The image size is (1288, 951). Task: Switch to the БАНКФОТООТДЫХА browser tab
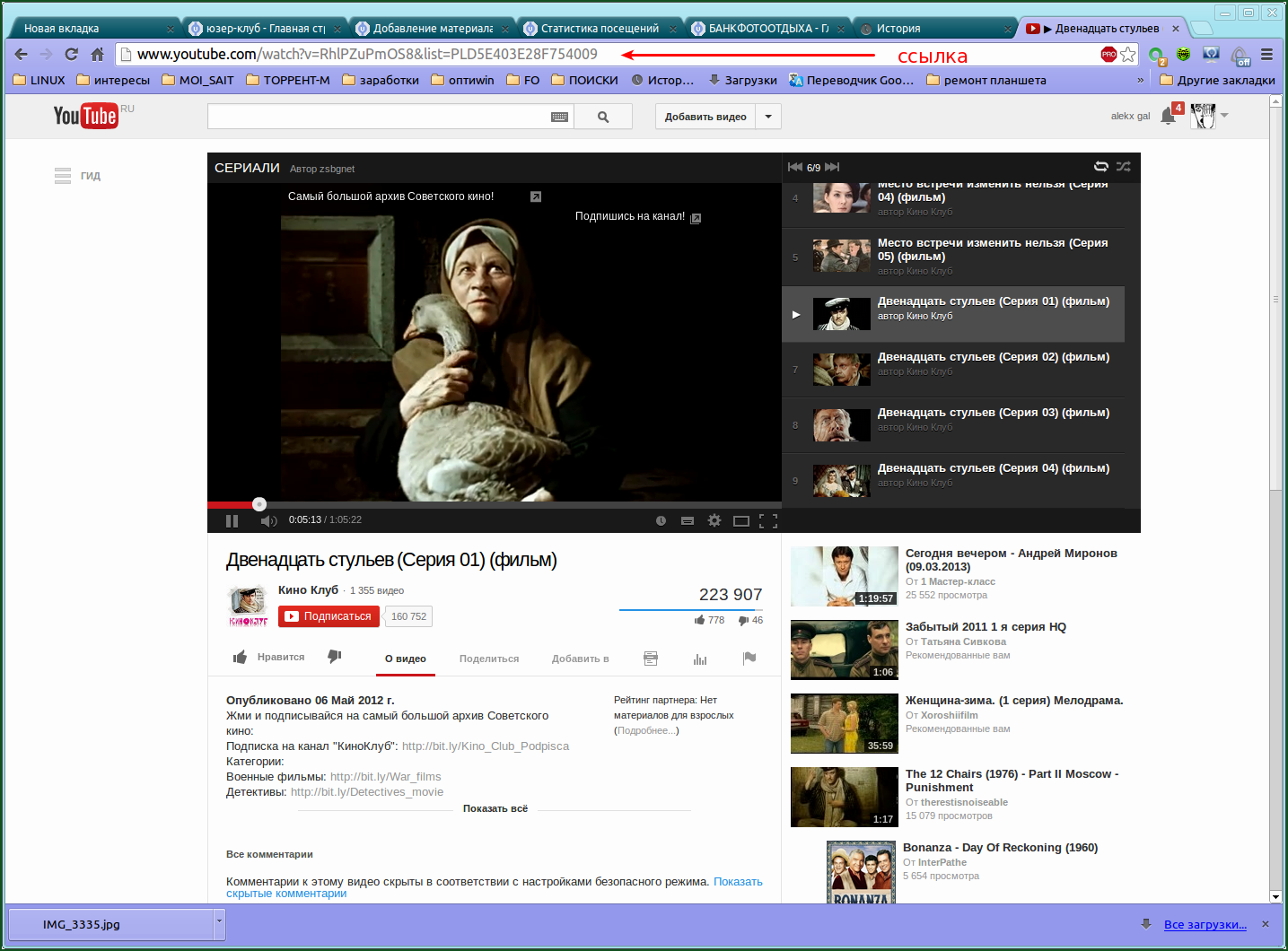[x=768, y=29]
